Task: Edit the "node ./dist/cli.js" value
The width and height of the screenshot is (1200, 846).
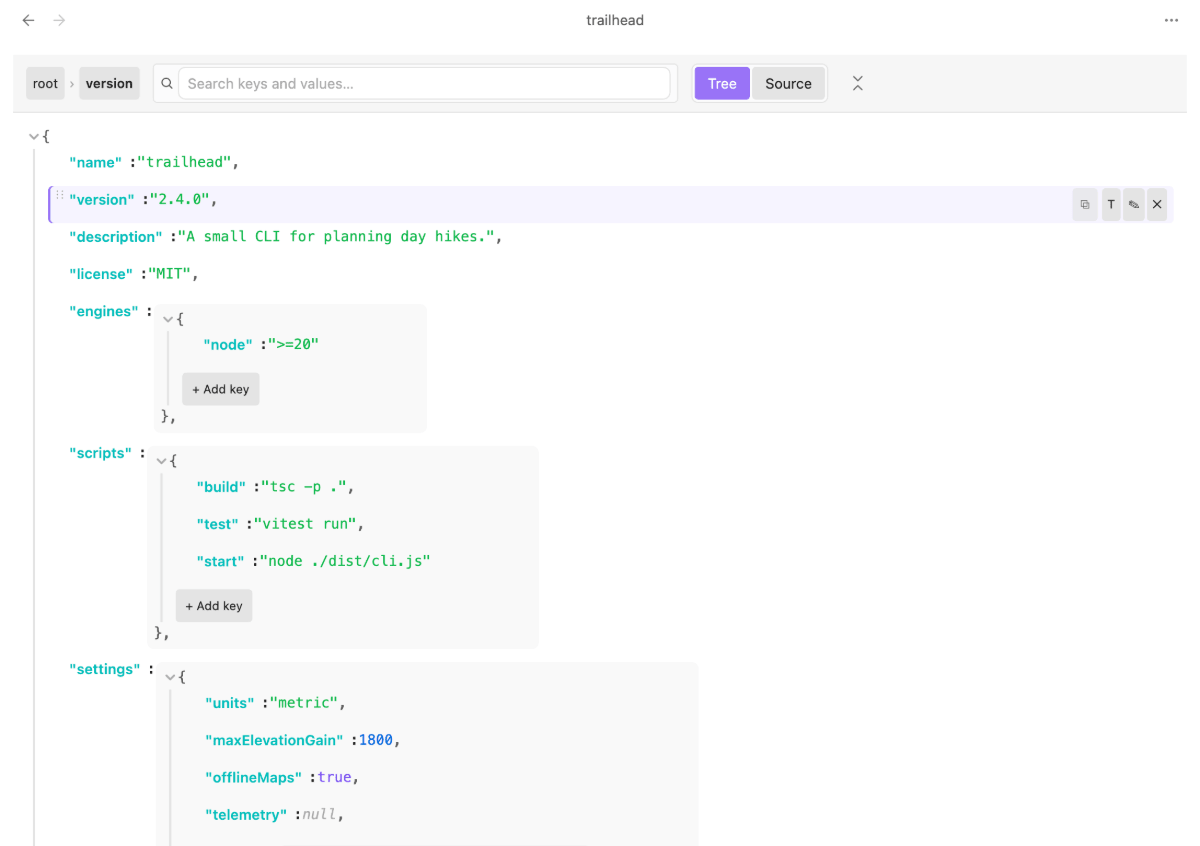Action: click(345, 562)
